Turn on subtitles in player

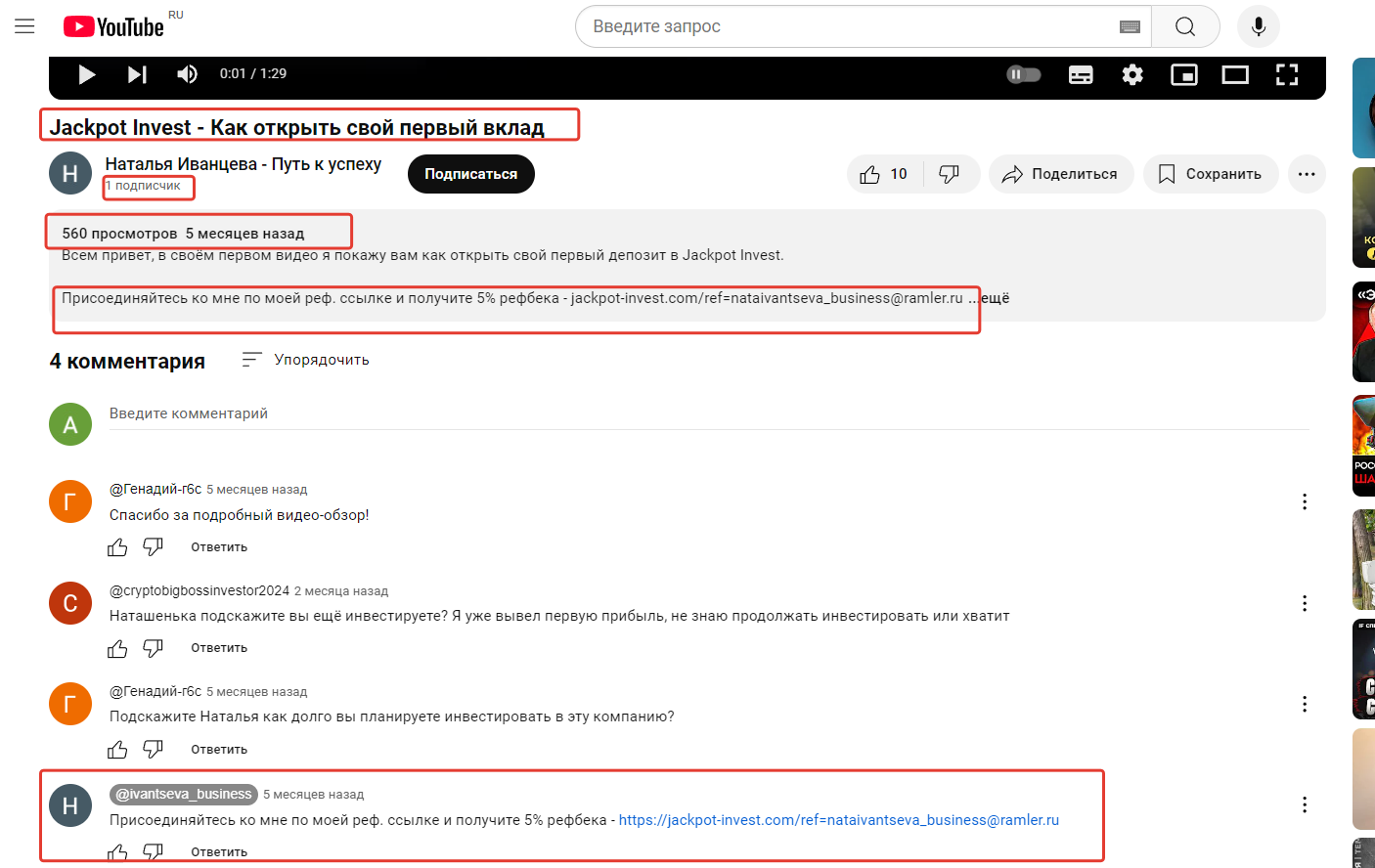tap(1081, 74)
